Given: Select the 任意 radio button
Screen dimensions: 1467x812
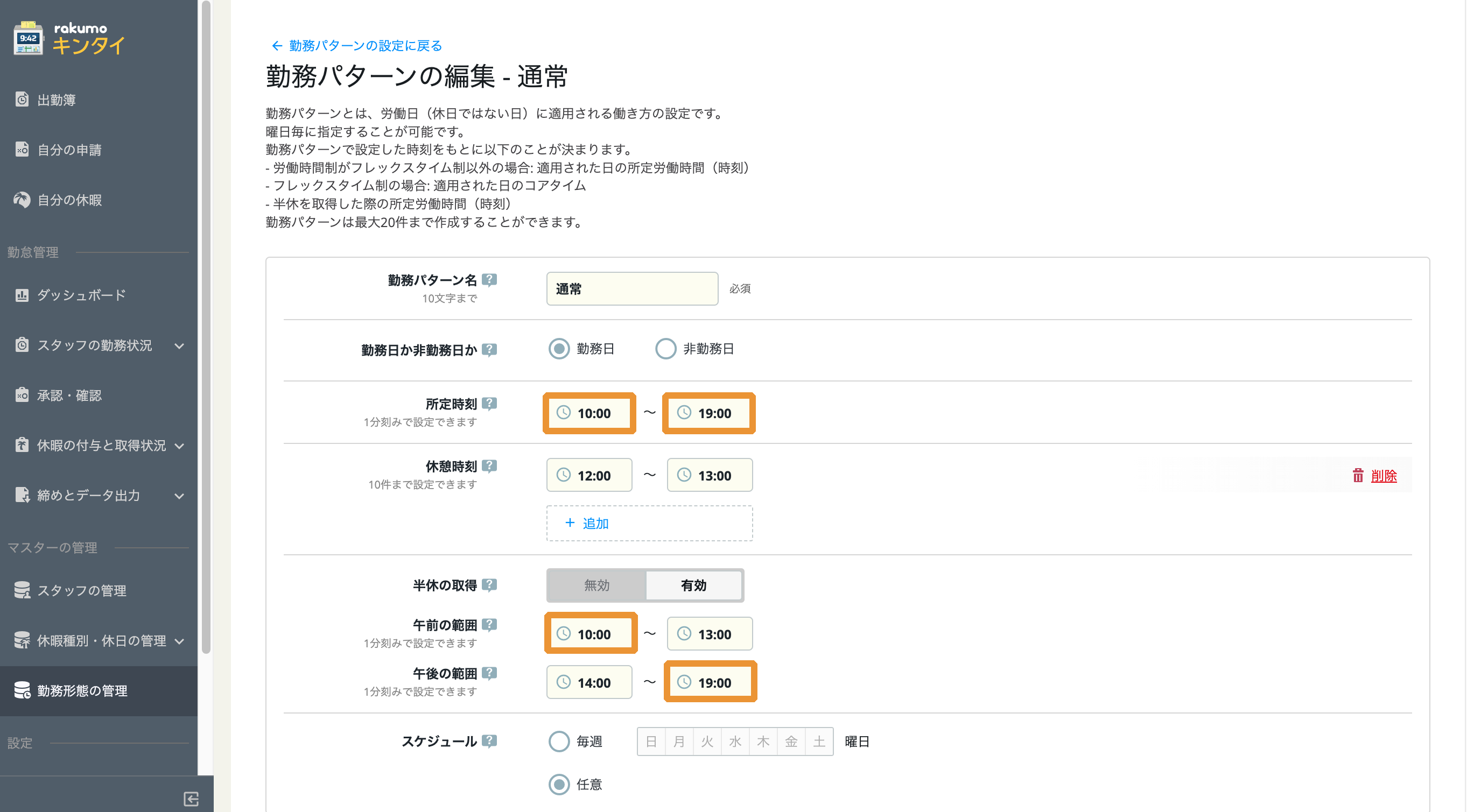Looking at the screenshot, I should point(559,785).
